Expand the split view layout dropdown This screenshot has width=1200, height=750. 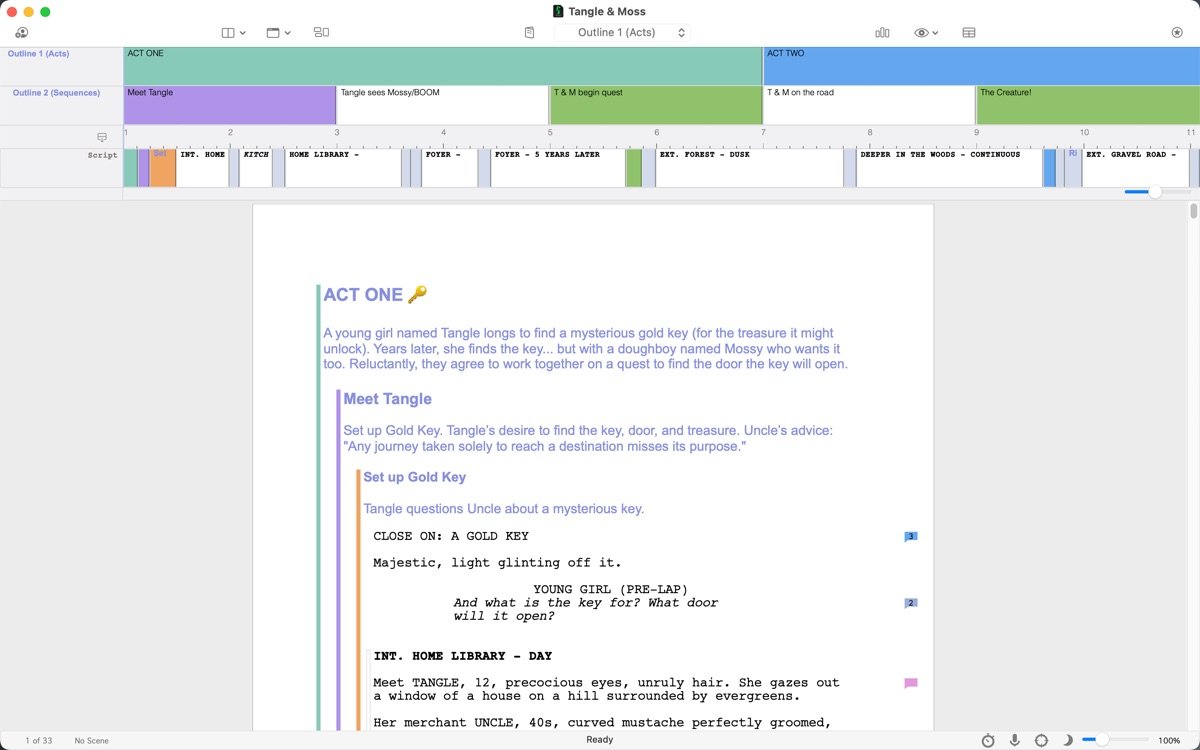coord(233,32)
